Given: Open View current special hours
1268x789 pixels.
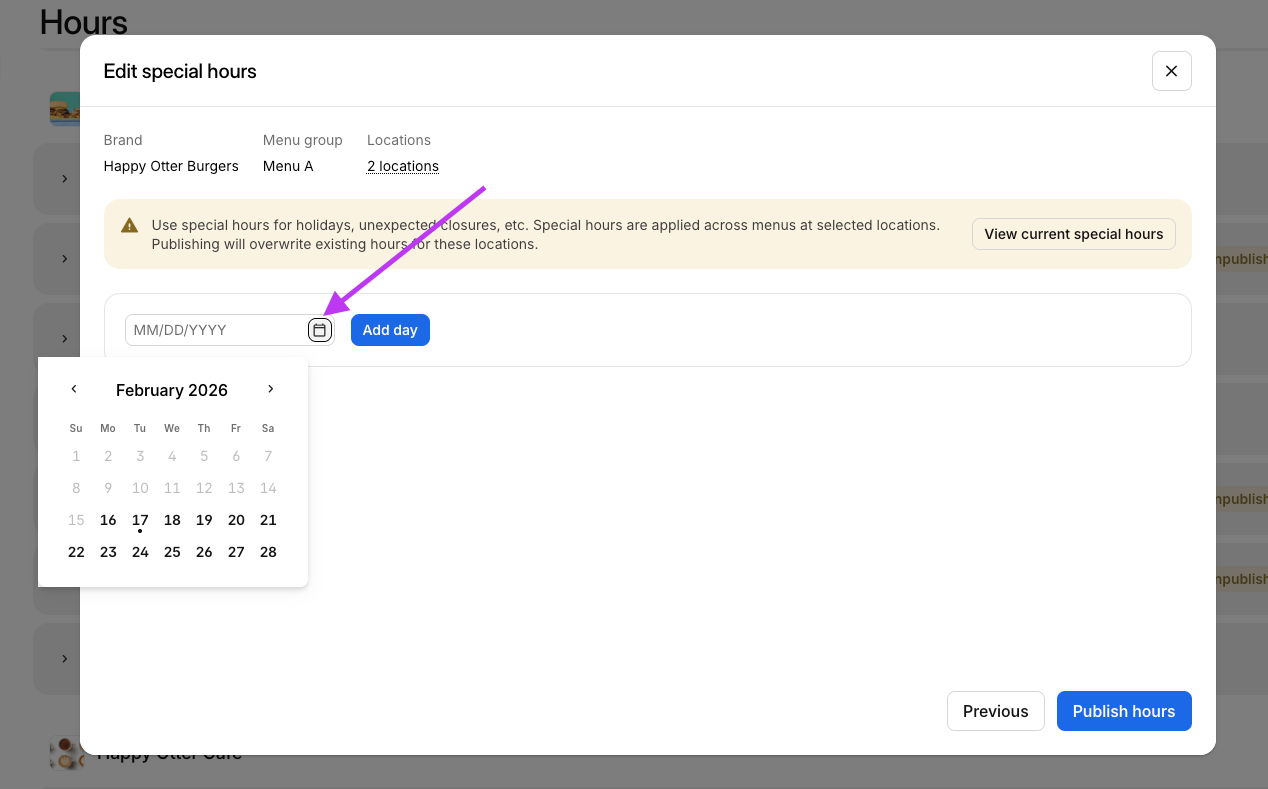Looking at the screenshot, I should pos(1073,234).
